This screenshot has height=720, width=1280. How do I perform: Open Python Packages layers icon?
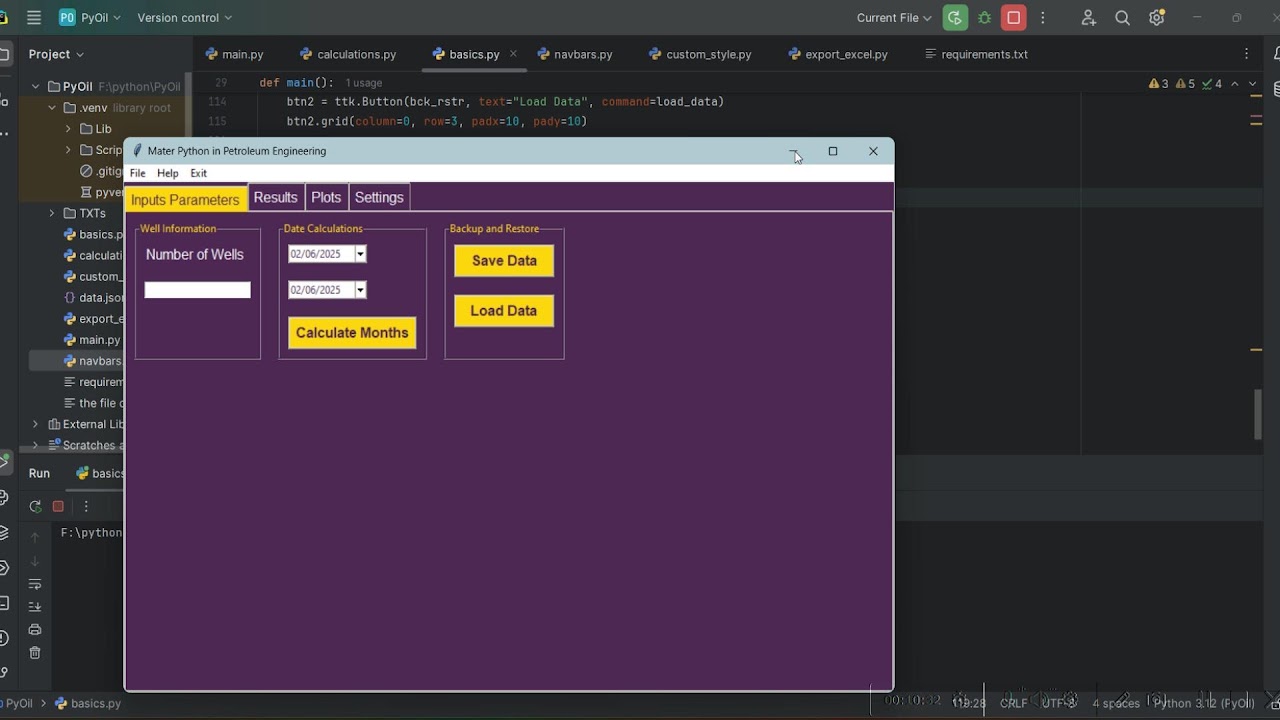[4, 532]
